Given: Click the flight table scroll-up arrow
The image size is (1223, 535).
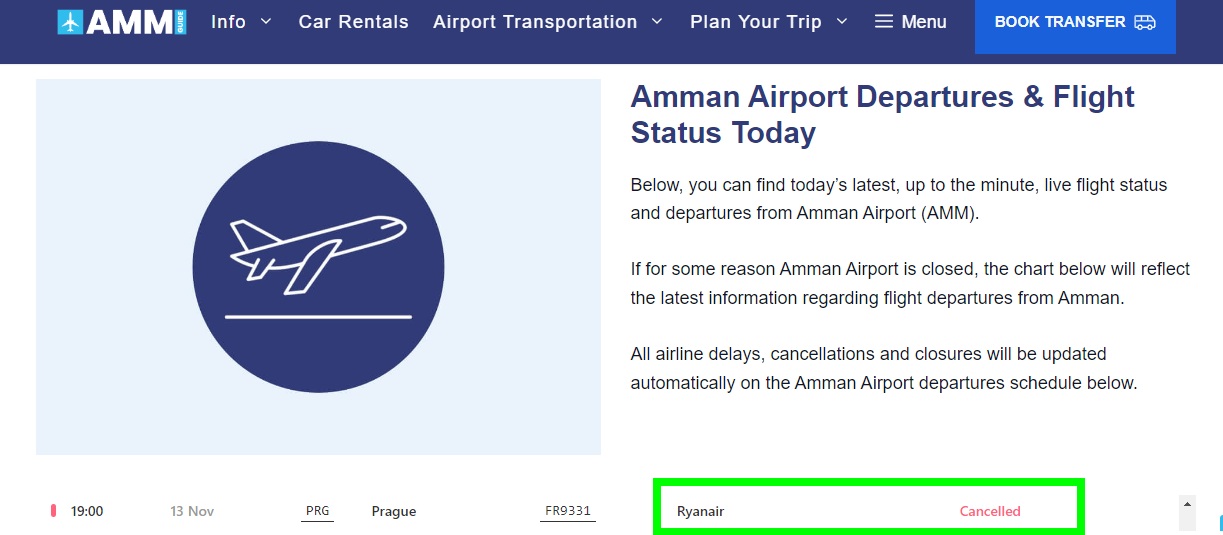Looking at the screenshot, I should tap(1187, 503).
